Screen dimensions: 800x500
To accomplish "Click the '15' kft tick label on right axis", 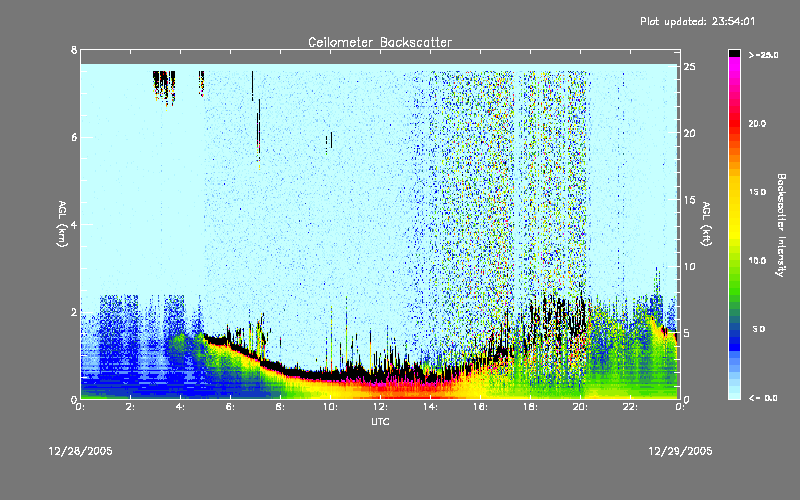I will click(x=689, y=199).
